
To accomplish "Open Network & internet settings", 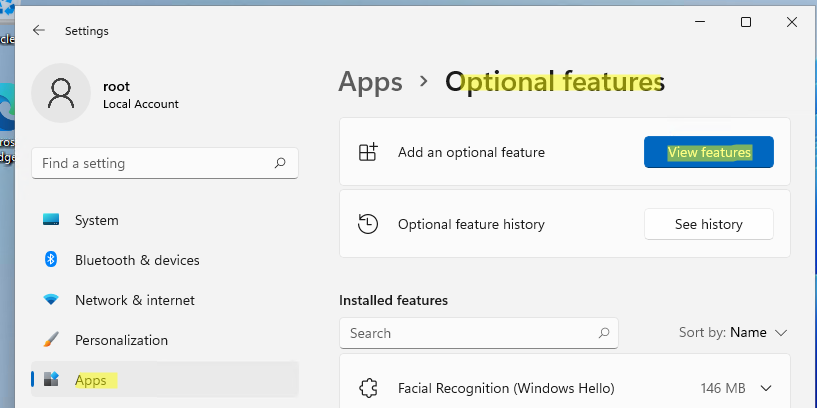I will point(134,300).
